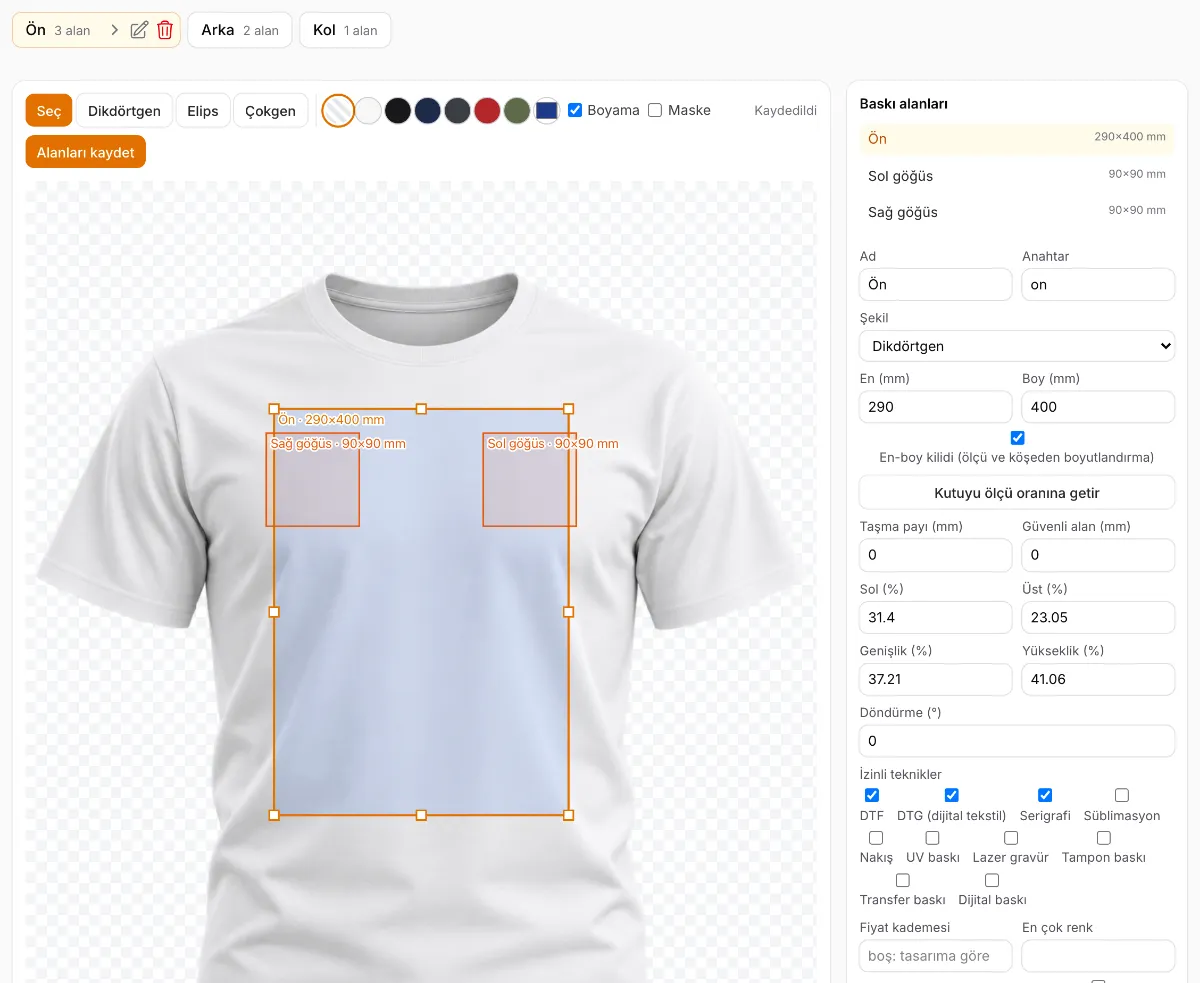
Task: Click the Sol göğüs print area on the shirt
Action: point(529,480)
